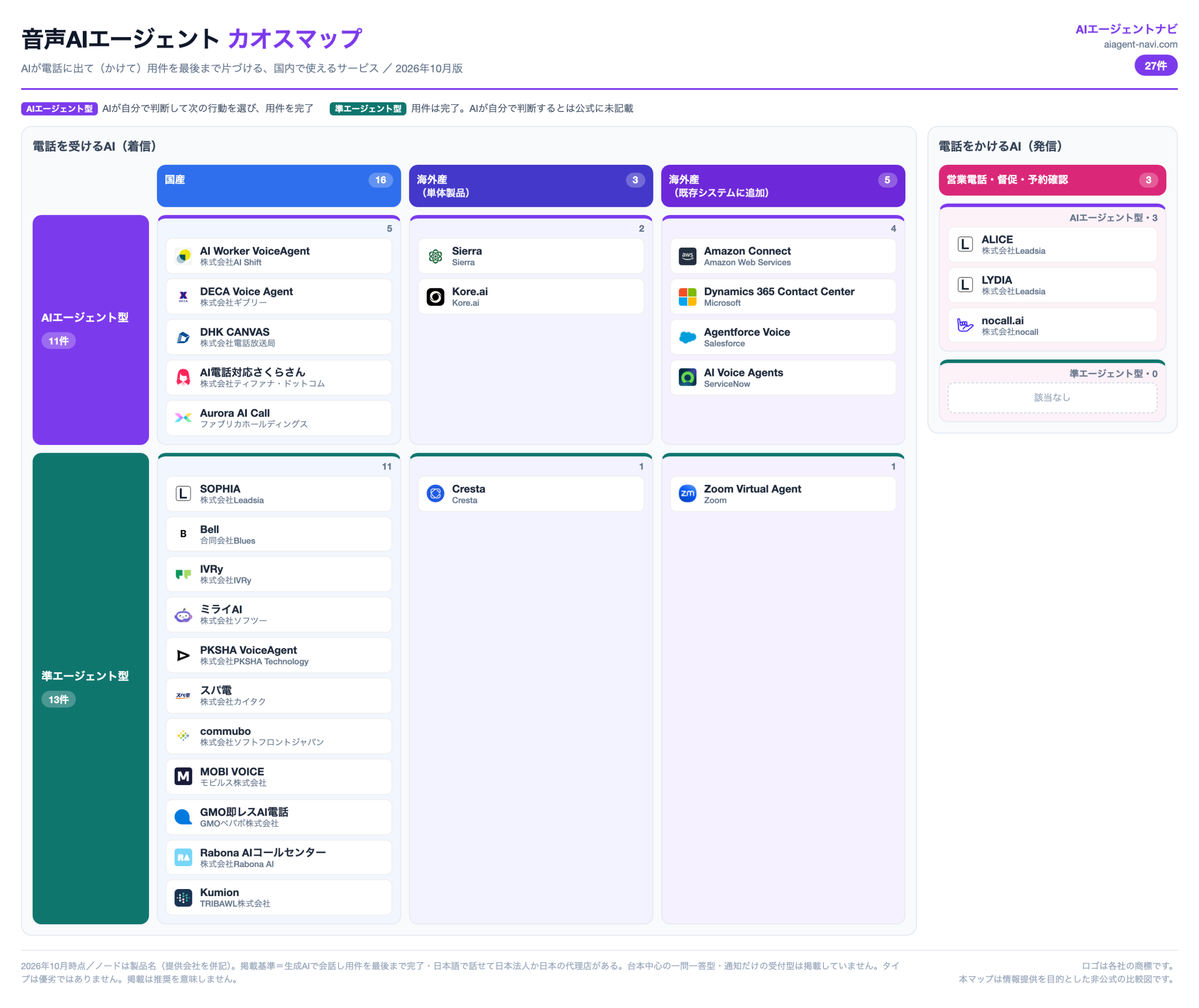Click the Sierra logo icon

(435, 256)
